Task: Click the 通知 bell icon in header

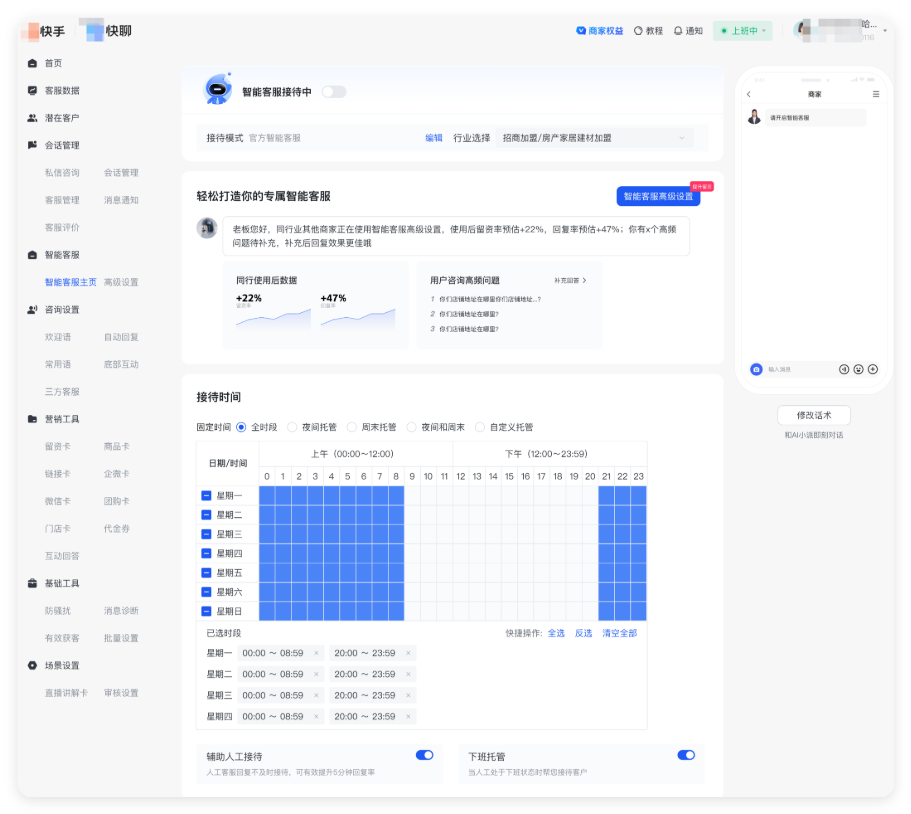Action: [x=678, y=31]
